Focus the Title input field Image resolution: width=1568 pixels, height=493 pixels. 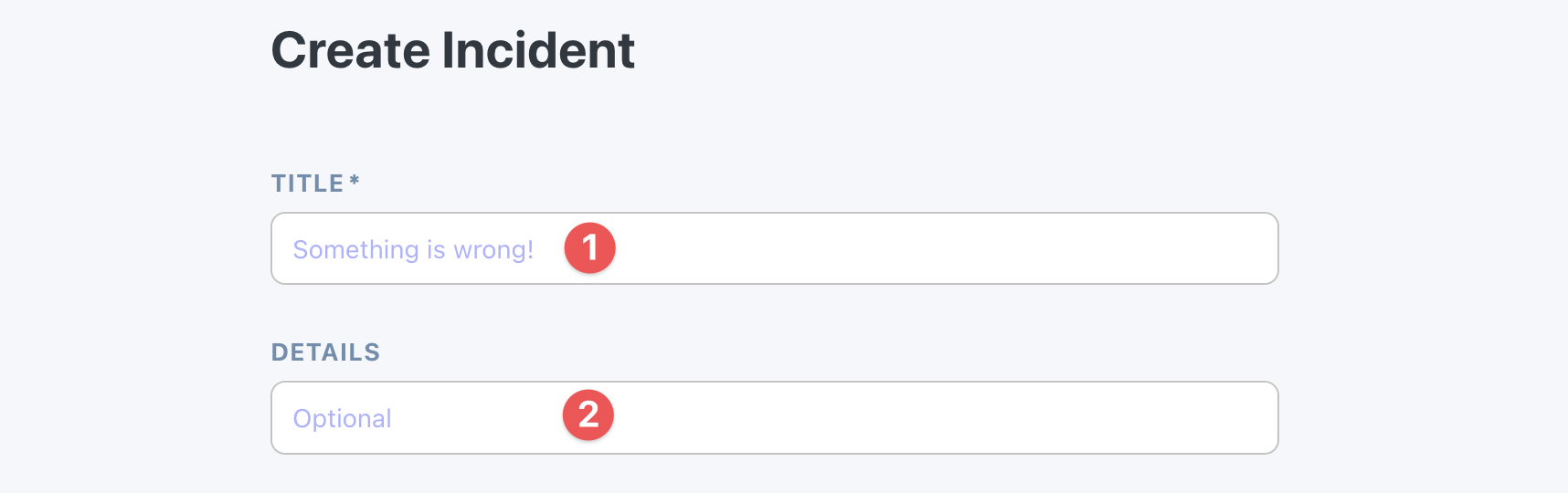tap(775, 248)
